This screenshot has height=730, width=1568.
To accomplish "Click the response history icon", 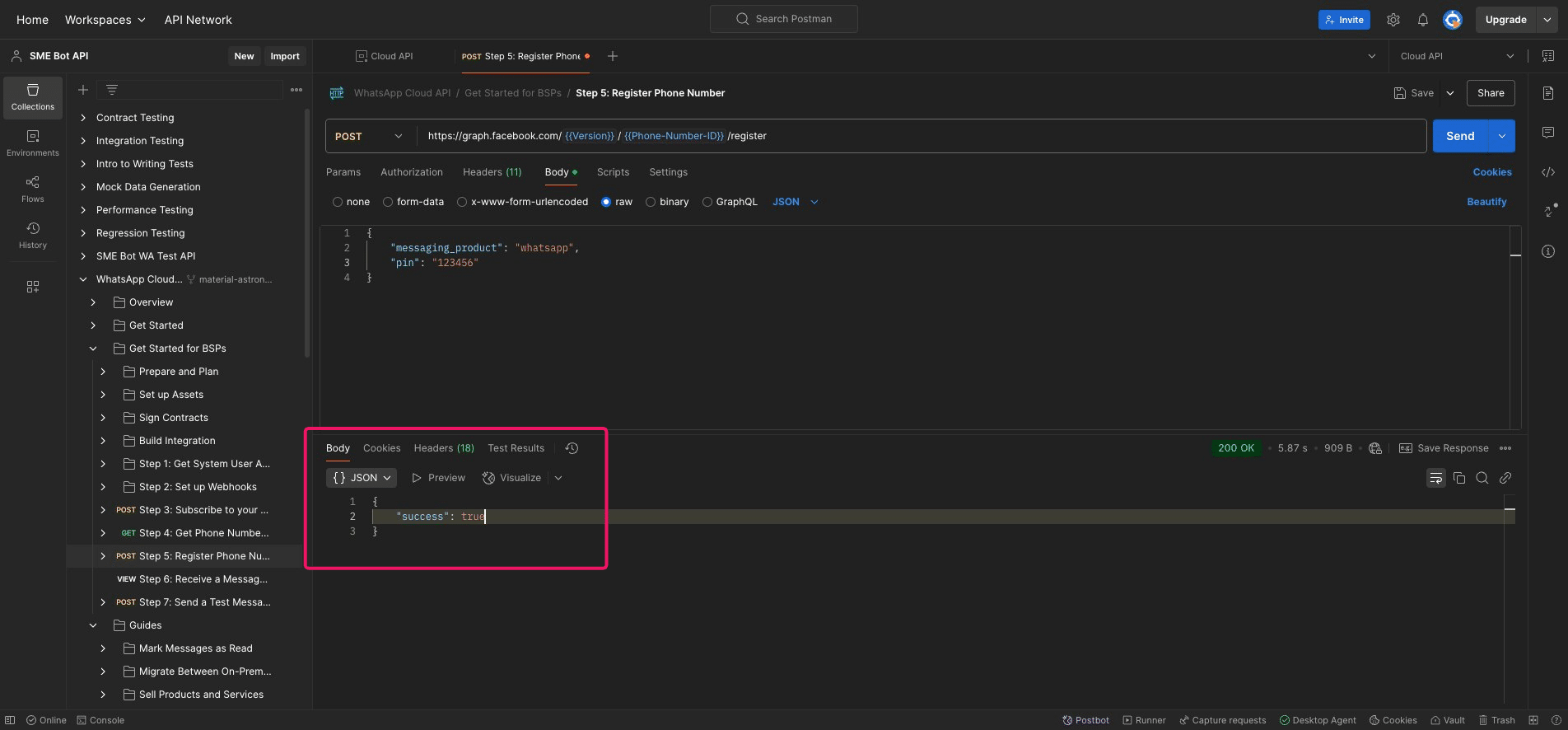I will click(x=572, y=448).
